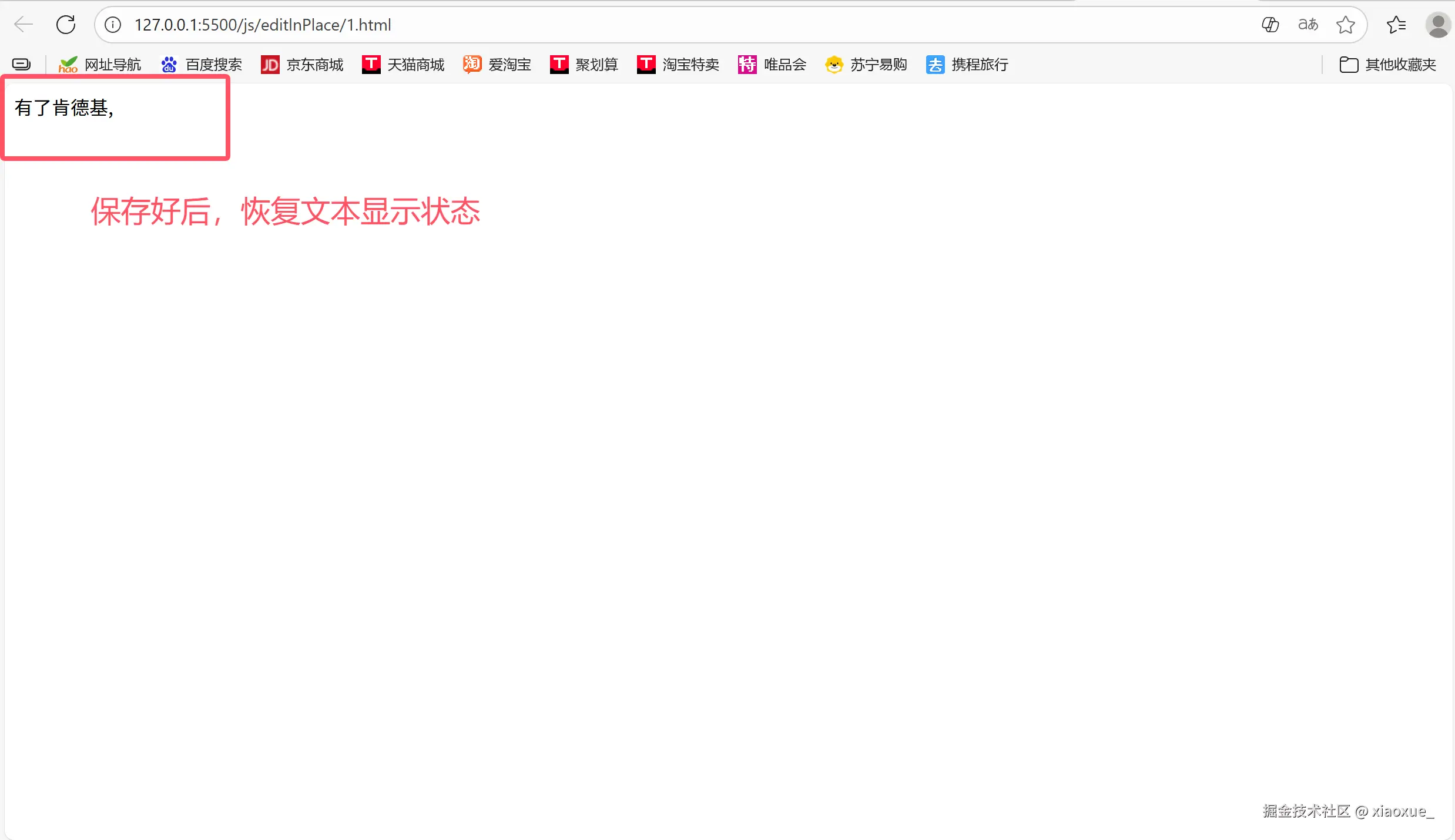The width and height of the screenshot is (1455, 840).
Task: Click the workspaces icon left of favorites bar
Action: pos(21,64)
